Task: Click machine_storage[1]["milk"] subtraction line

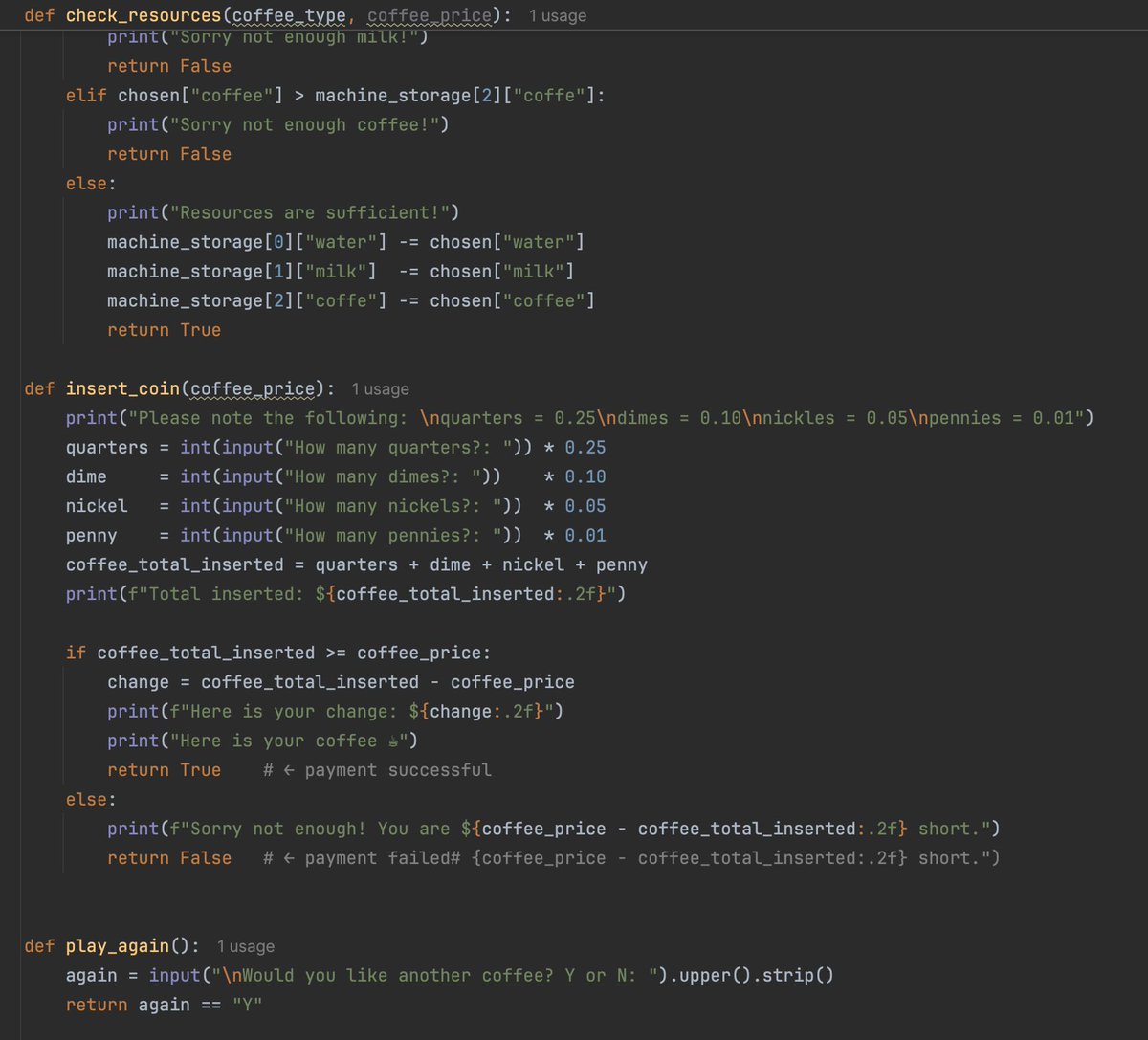Action: pyautogui.click(x=341, y=272)
